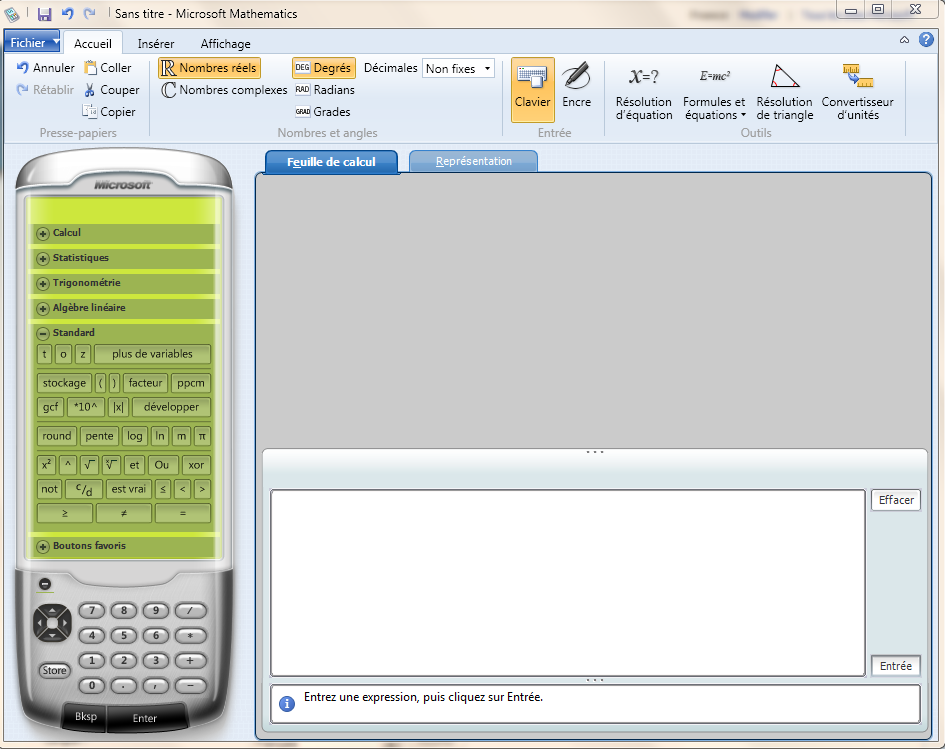Click the ppcm button
The height and width of the screenshot is (749, 945).
coord(191,383)
